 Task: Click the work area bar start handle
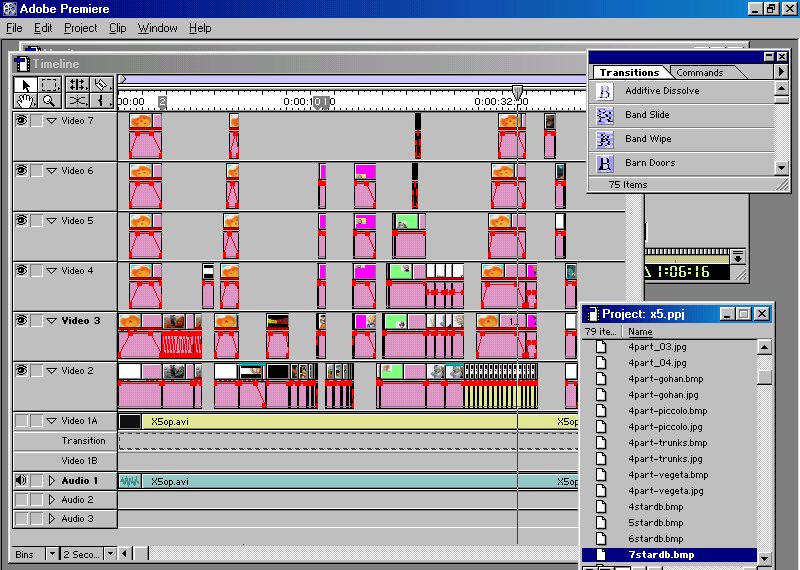[122, 79]
